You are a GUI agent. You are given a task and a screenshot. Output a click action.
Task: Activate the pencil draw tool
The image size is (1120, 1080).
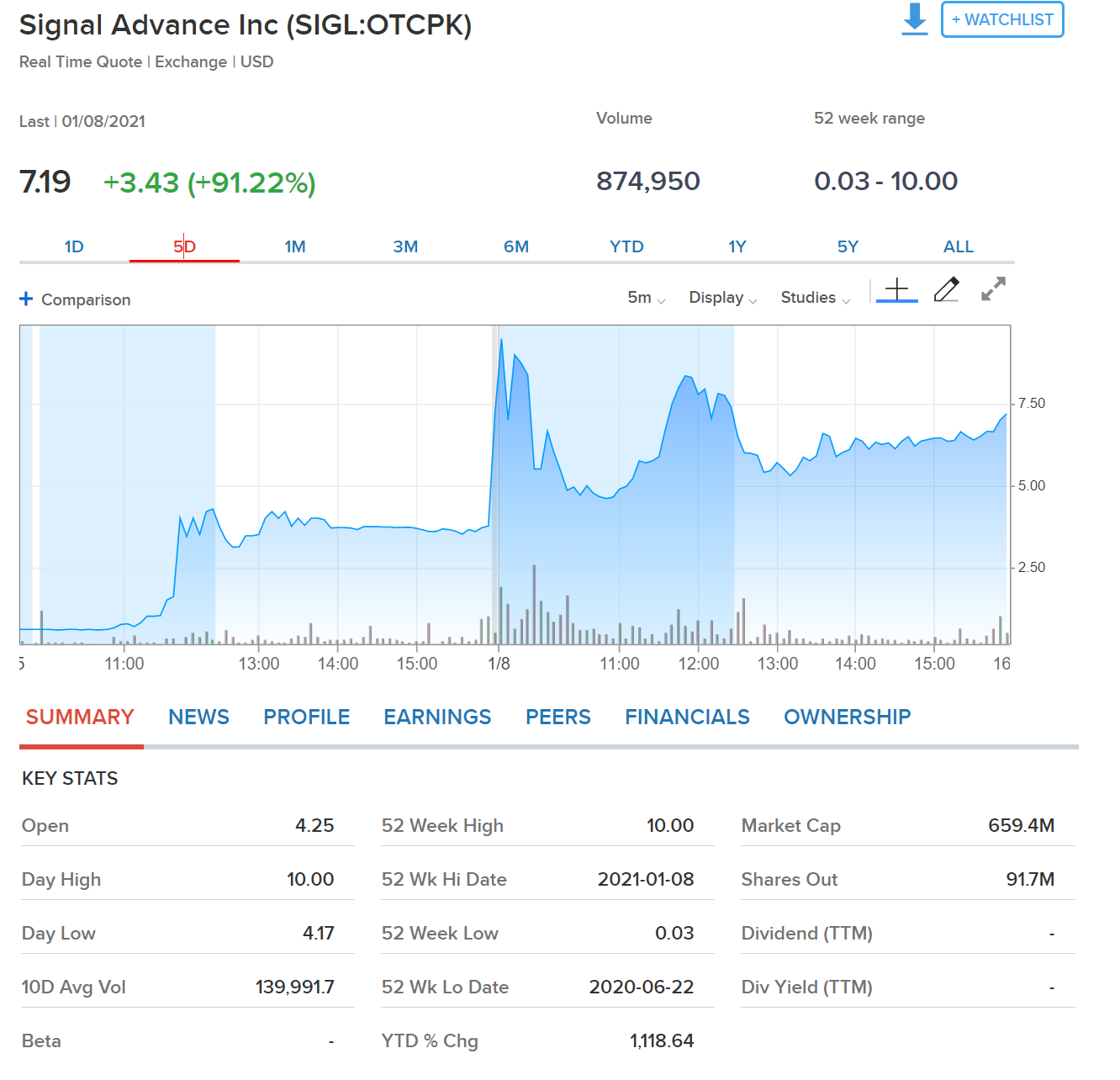(947, 289)
